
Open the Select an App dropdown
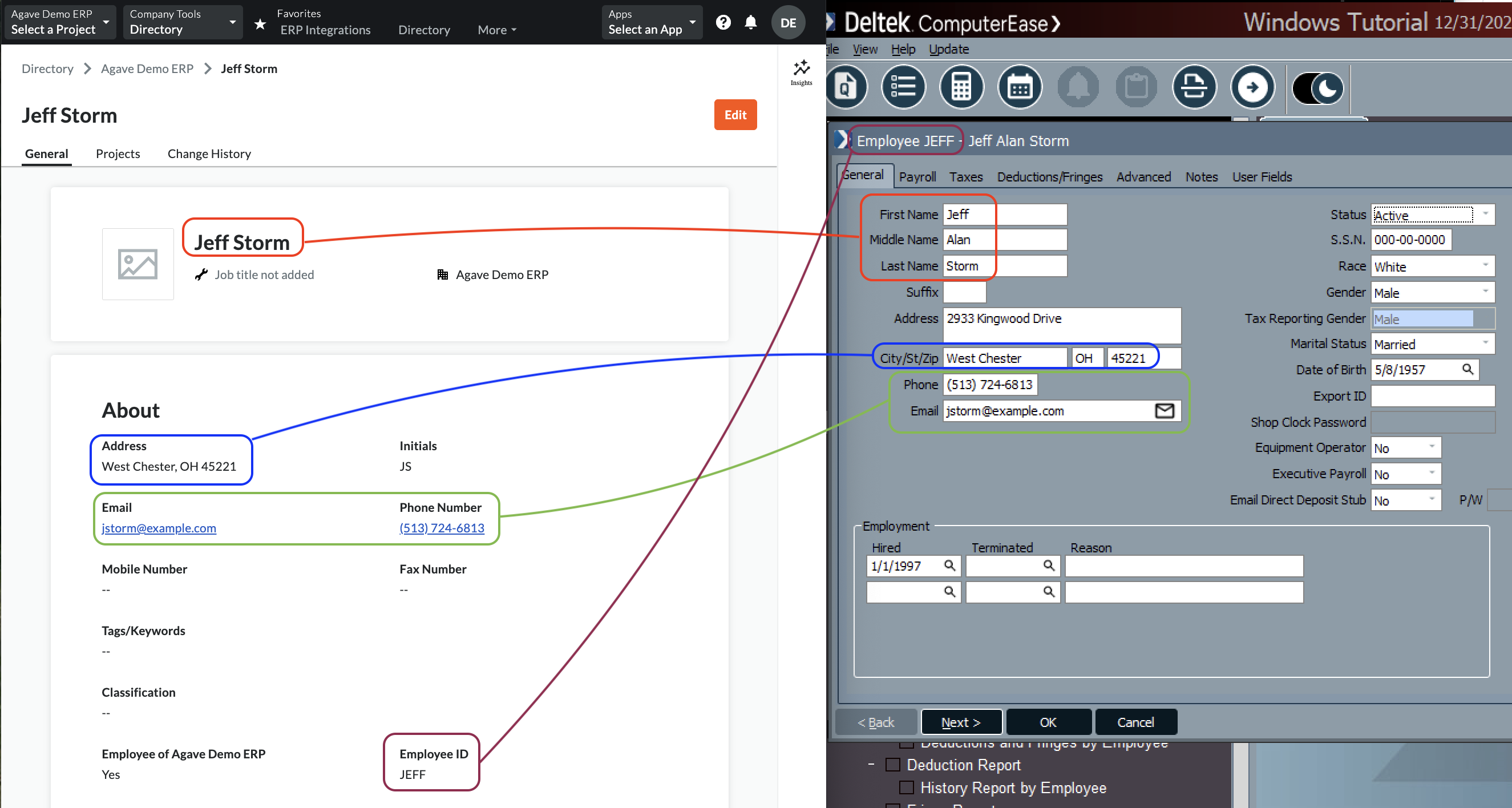coord(652,22)
